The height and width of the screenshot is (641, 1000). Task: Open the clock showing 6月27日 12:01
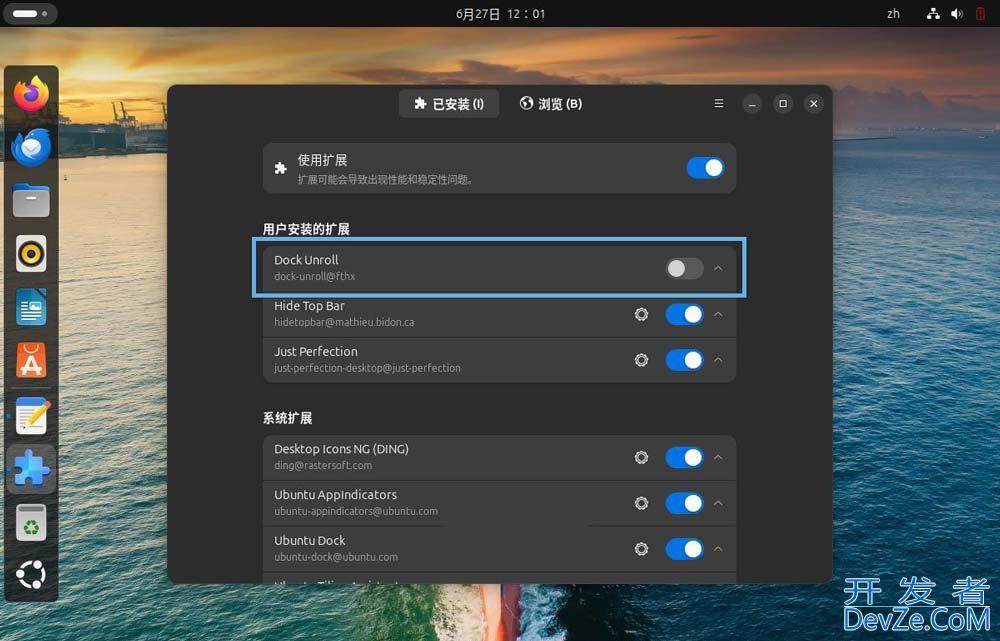tap(500, 13)
